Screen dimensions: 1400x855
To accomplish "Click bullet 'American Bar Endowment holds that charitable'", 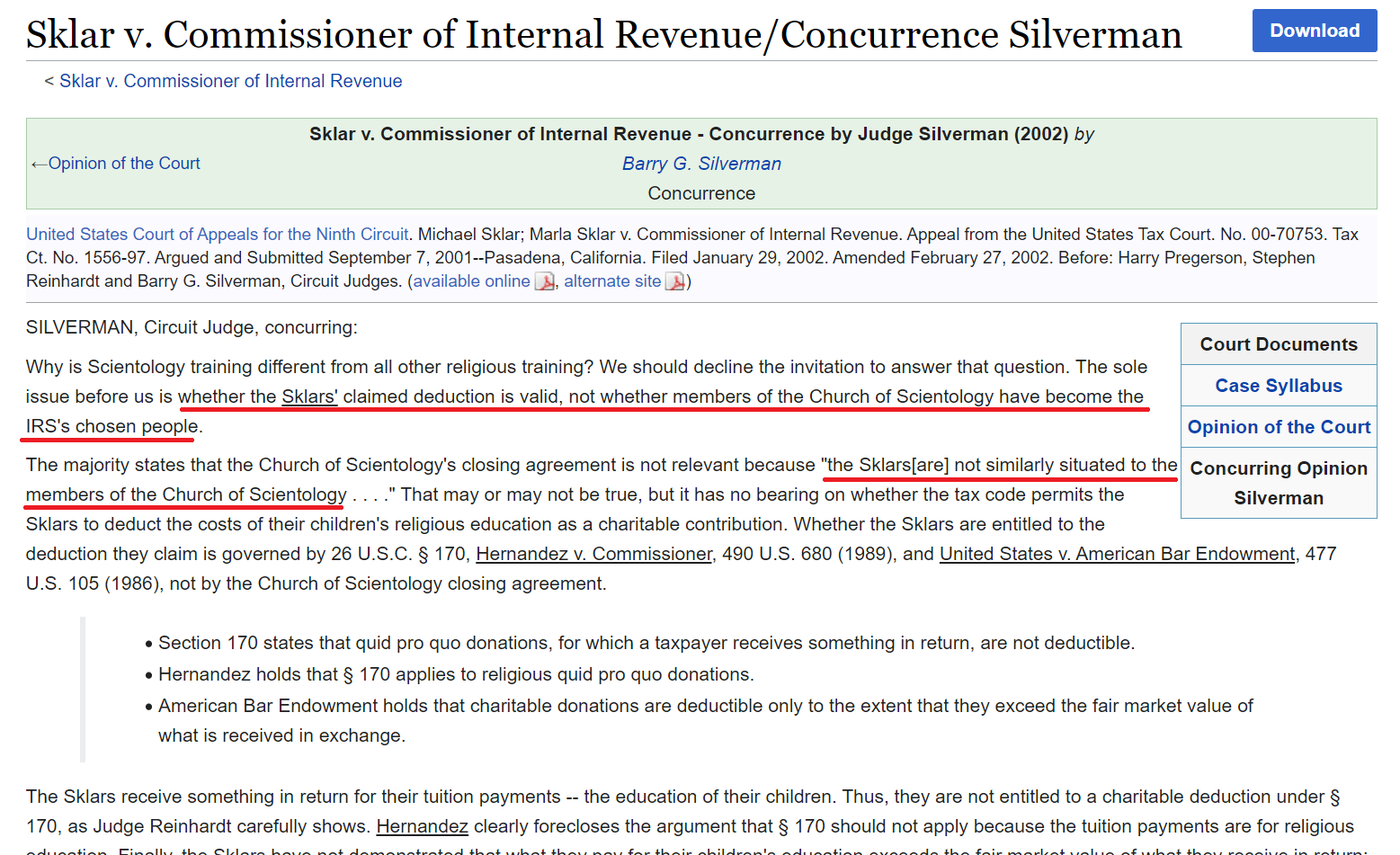I will 705,721.
